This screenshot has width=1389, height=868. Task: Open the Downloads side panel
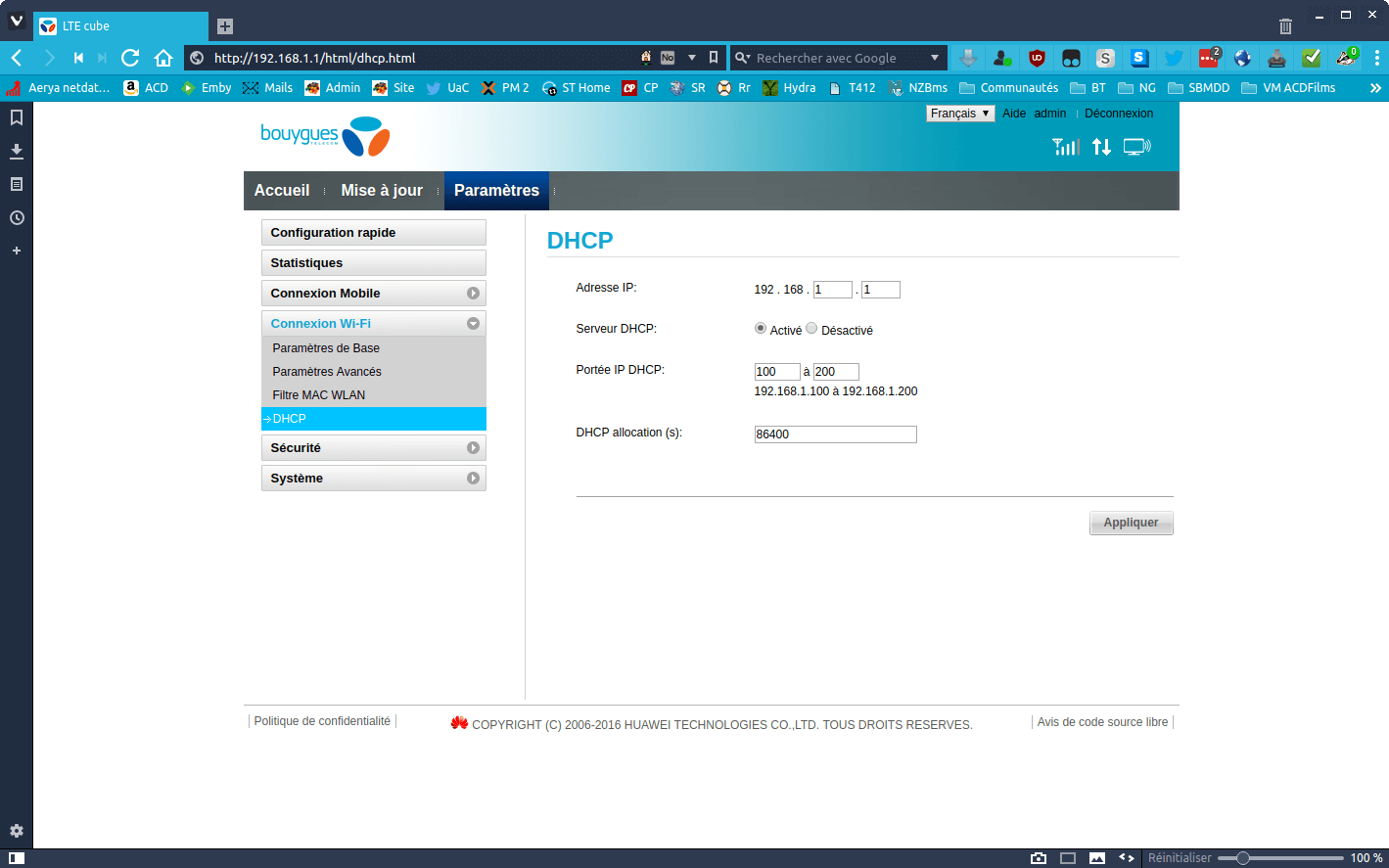tap(17, 151)
